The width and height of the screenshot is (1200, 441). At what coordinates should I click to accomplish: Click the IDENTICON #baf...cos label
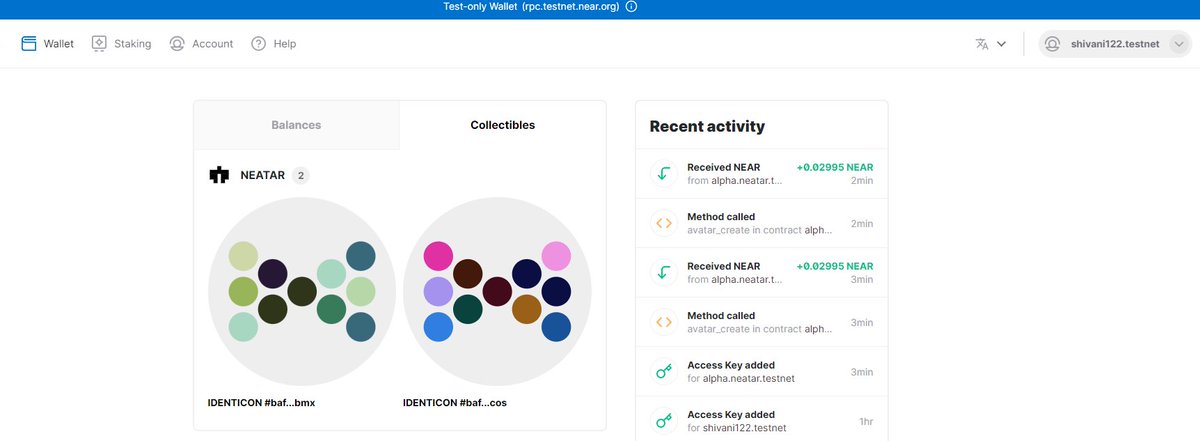tap(454, 403)
